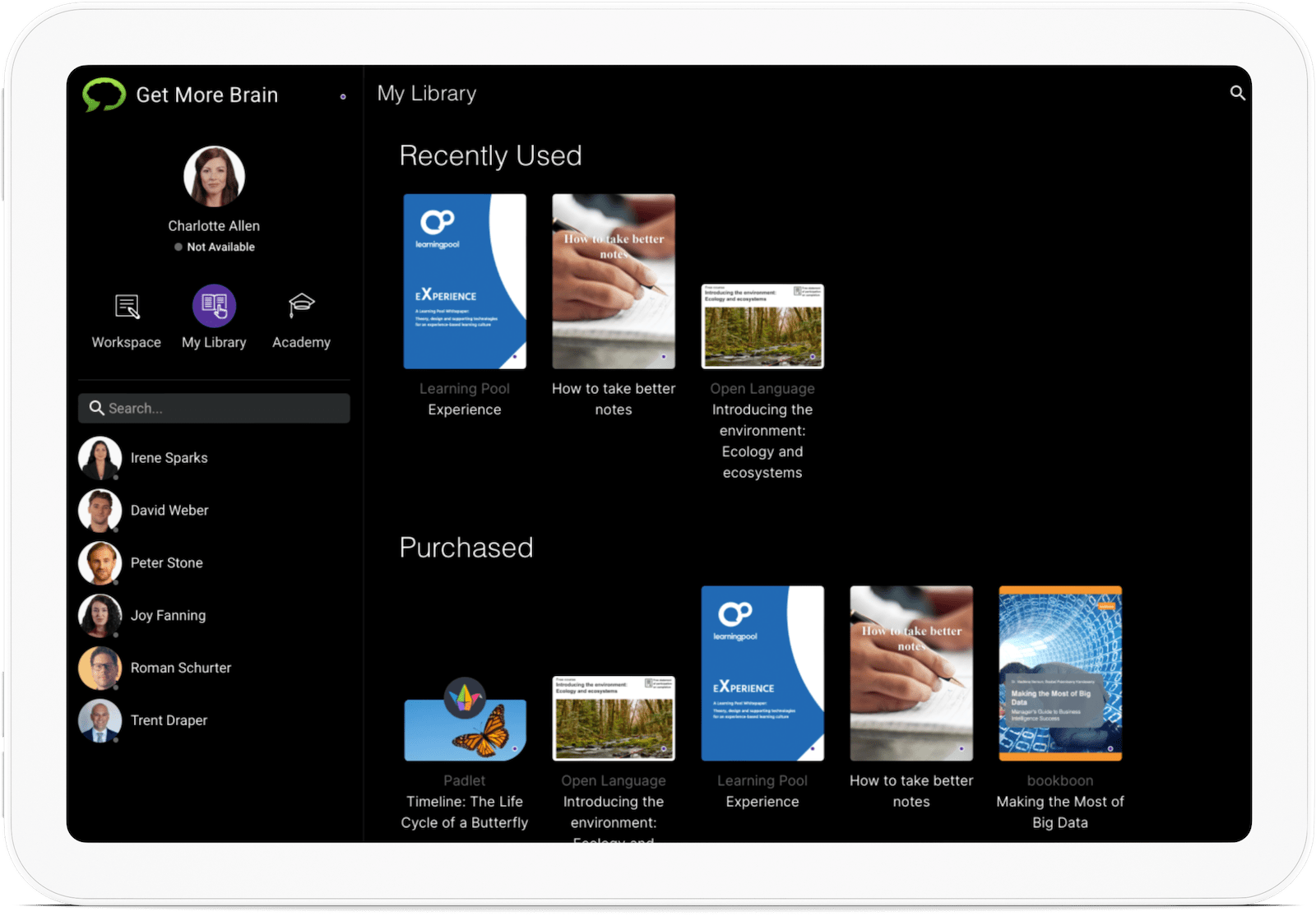Select the My Library book icon

(x=214, y=306)
